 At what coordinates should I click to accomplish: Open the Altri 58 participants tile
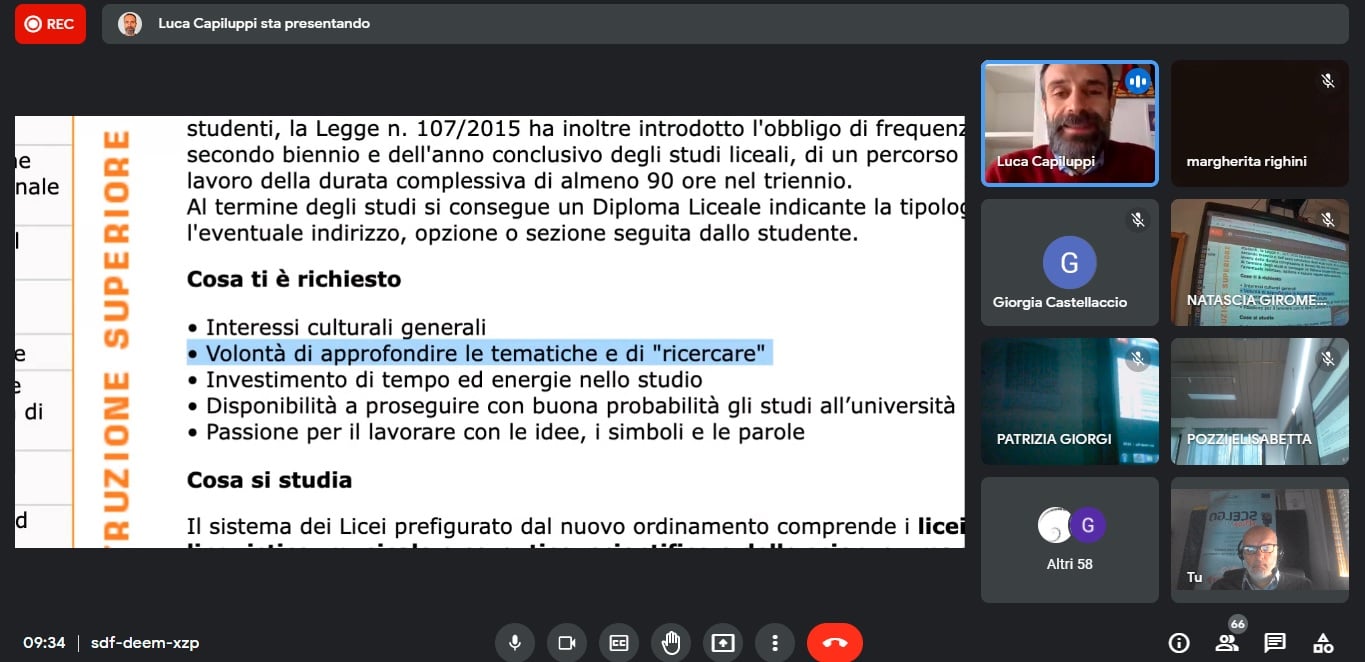click(1069, 540)
